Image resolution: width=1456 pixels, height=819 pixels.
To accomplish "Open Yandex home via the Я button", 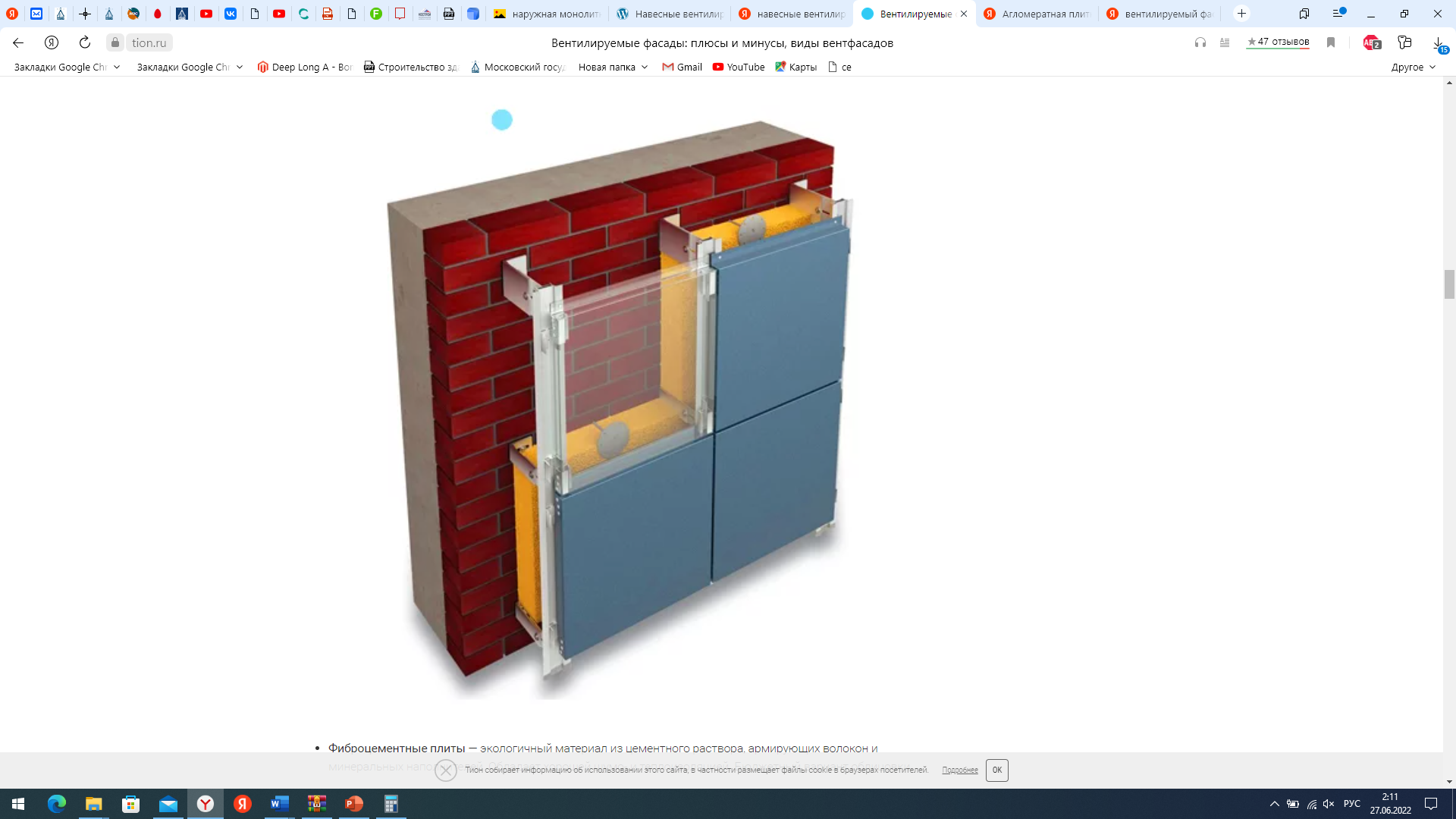I will point(52,43).
